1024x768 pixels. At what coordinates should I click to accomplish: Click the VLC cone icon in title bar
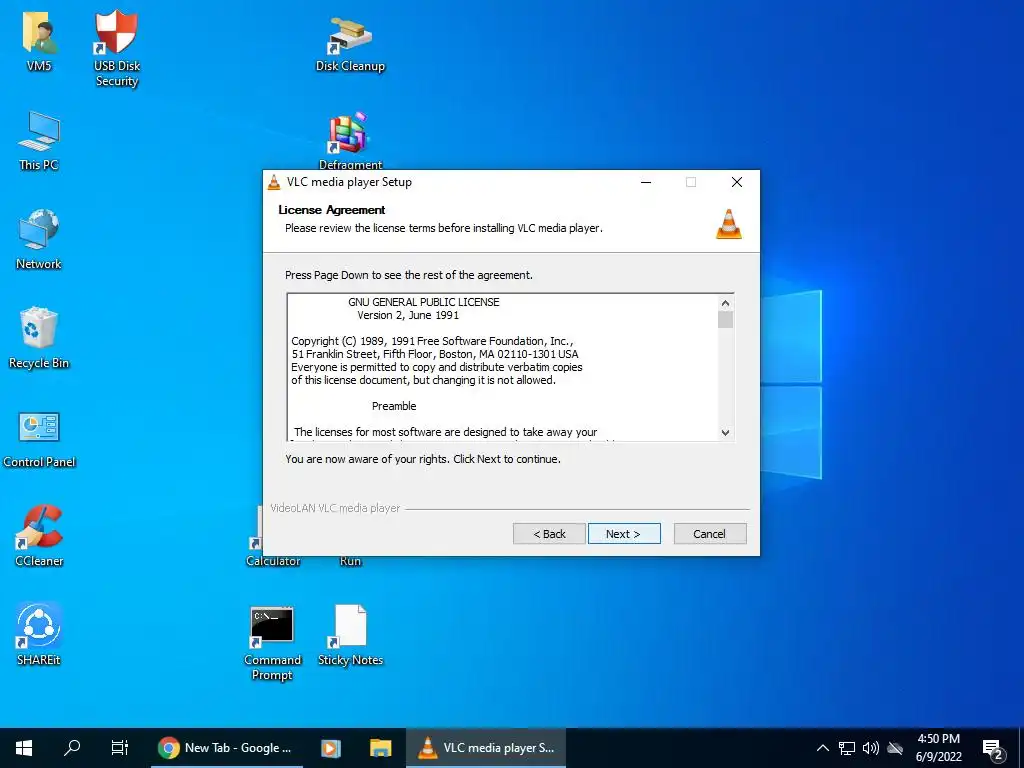(274, 182)
